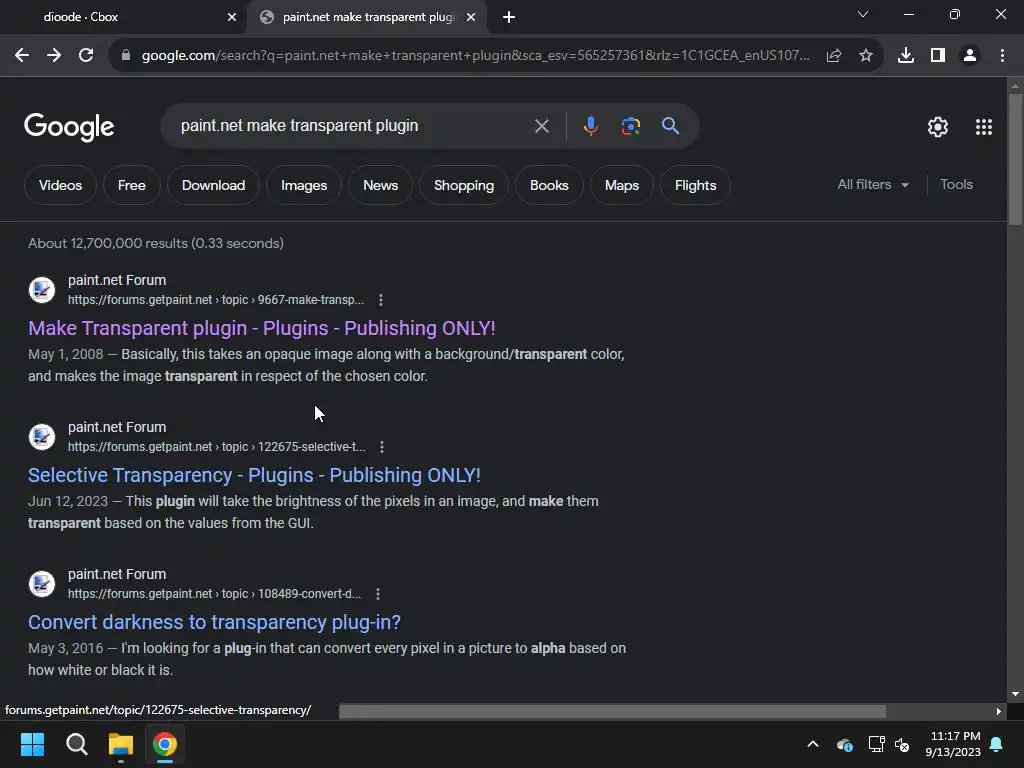Open the notification bell in the taskbar
1024x768 pixels.
[997, 744]
